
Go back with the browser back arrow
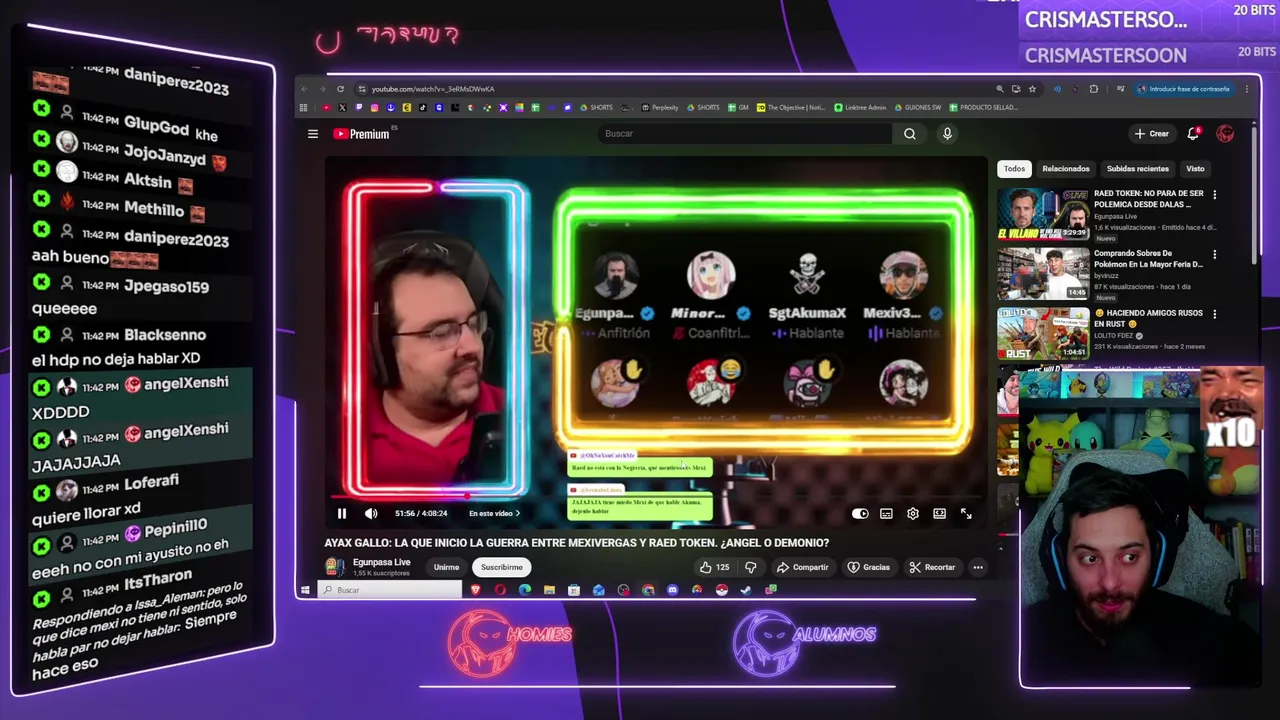tap(304, 89)
